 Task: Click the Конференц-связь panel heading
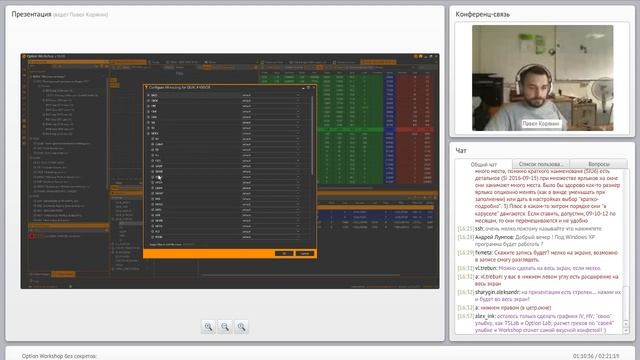[x=482, y=14]
